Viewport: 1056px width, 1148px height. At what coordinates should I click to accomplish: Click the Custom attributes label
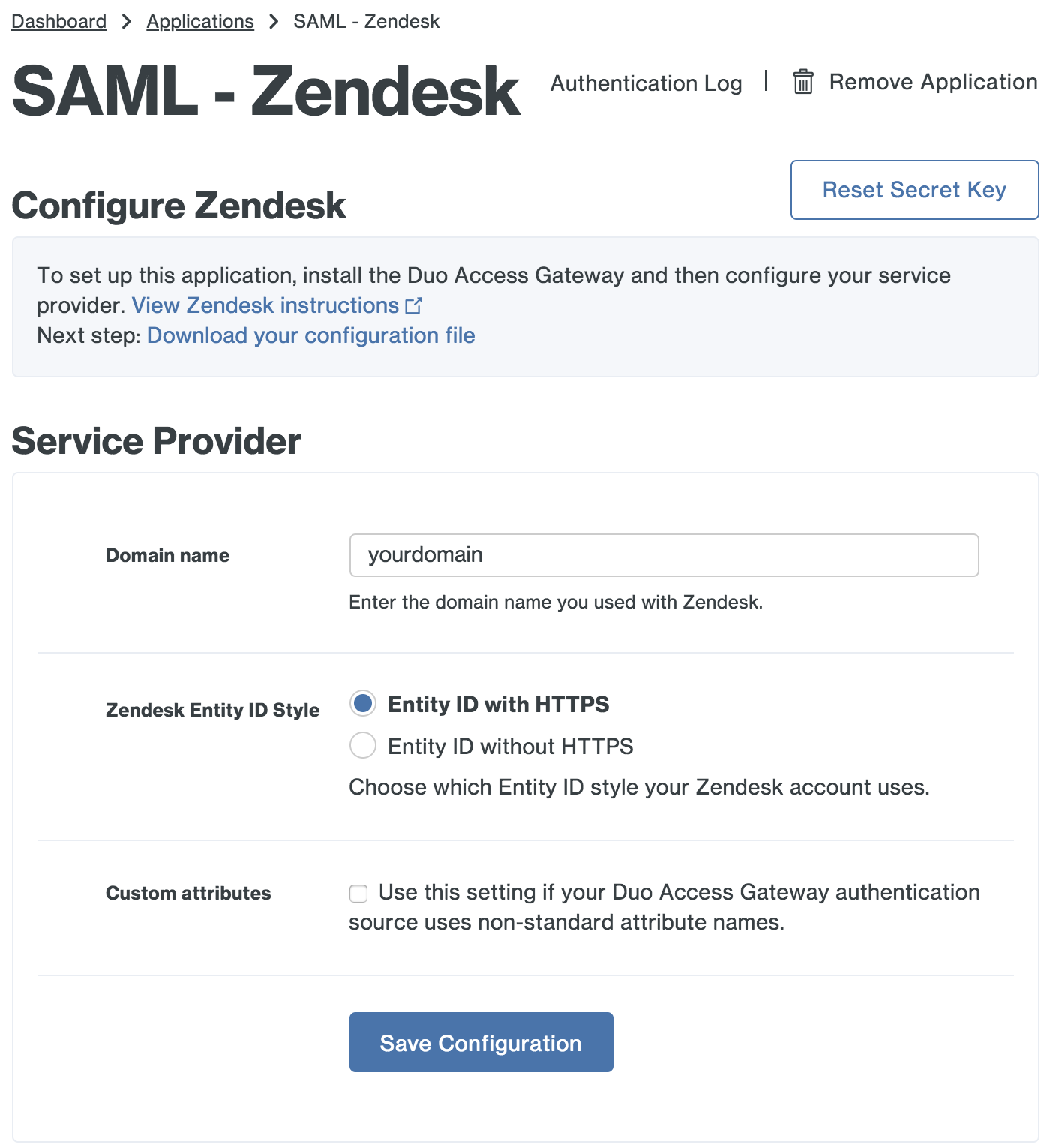click(x=188, y=893)
